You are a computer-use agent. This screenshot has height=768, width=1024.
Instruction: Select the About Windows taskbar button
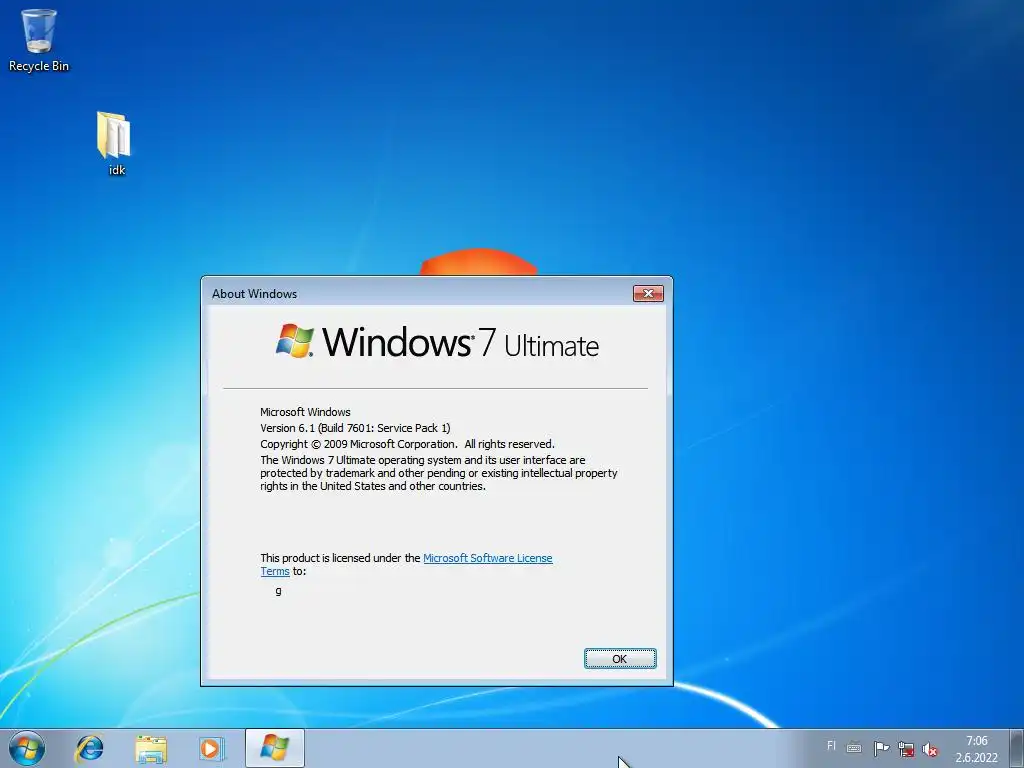[x=274, y=748]
